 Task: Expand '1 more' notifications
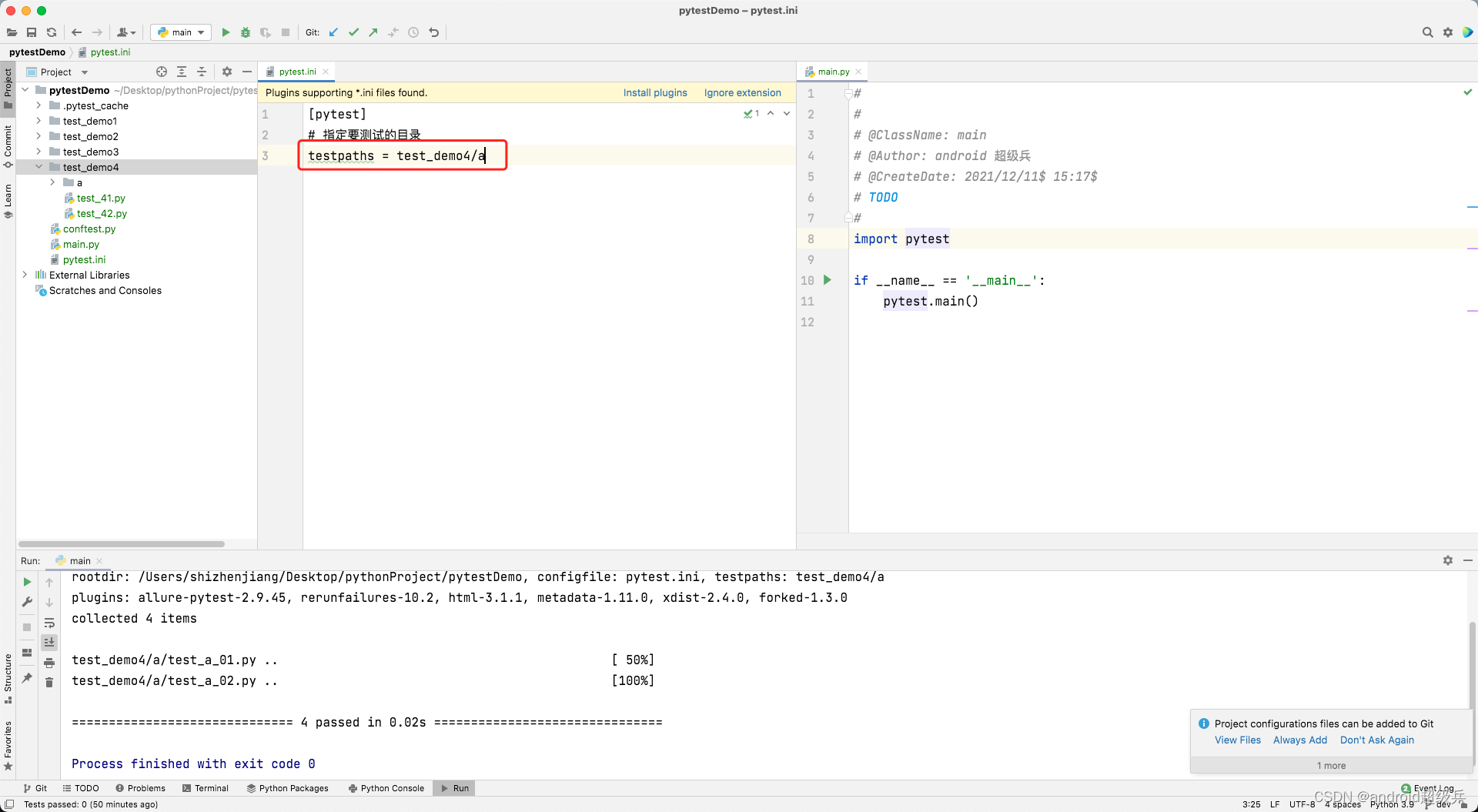pyautogui.click(x=1331, y=766)
